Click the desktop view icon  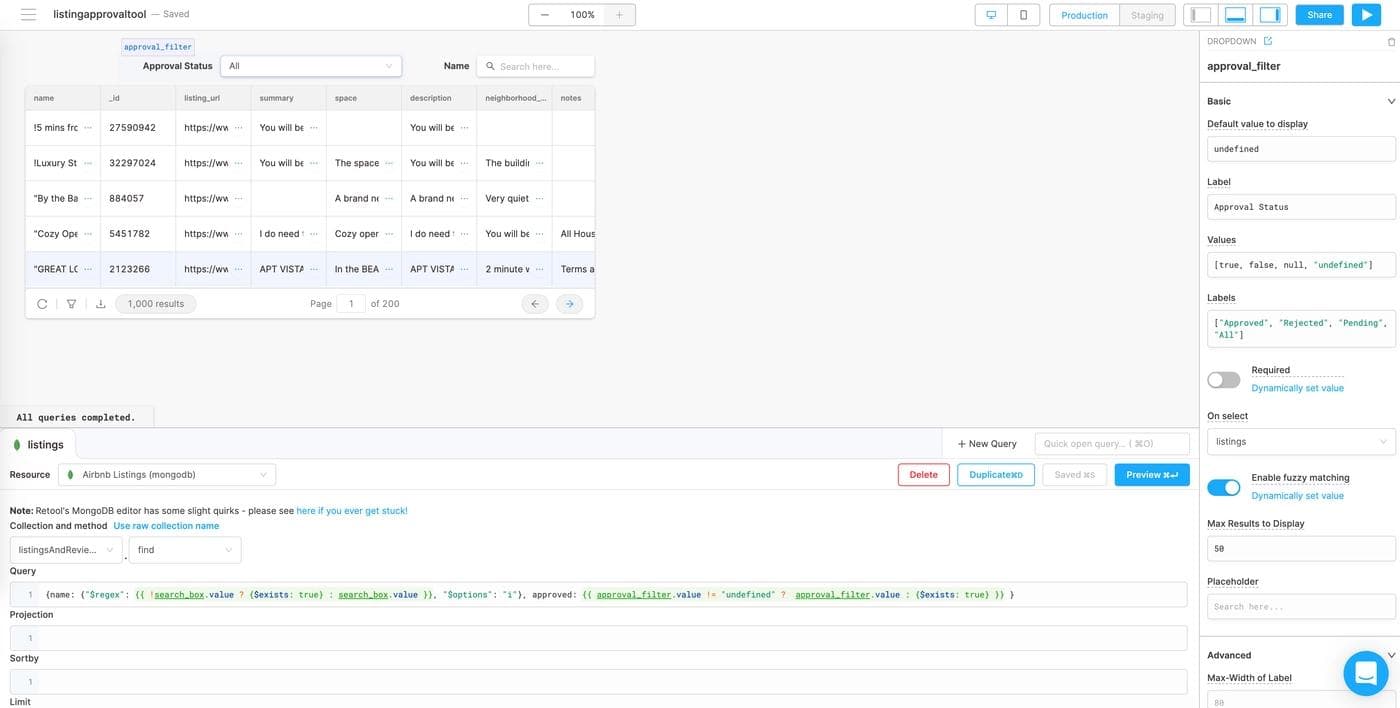pos(991,15)
